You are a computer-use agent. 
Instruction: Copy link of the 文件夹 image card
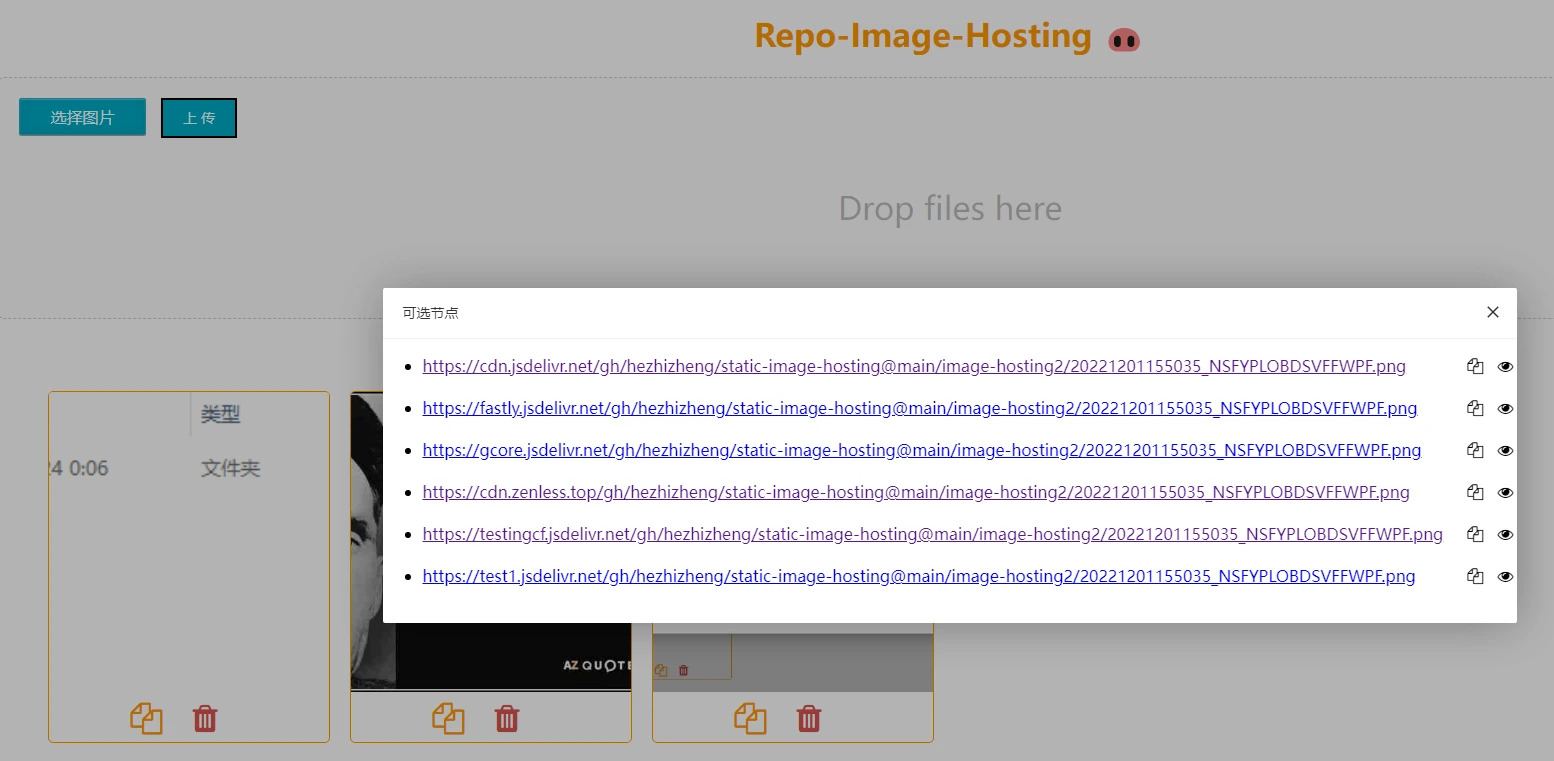tap(146, 718)
